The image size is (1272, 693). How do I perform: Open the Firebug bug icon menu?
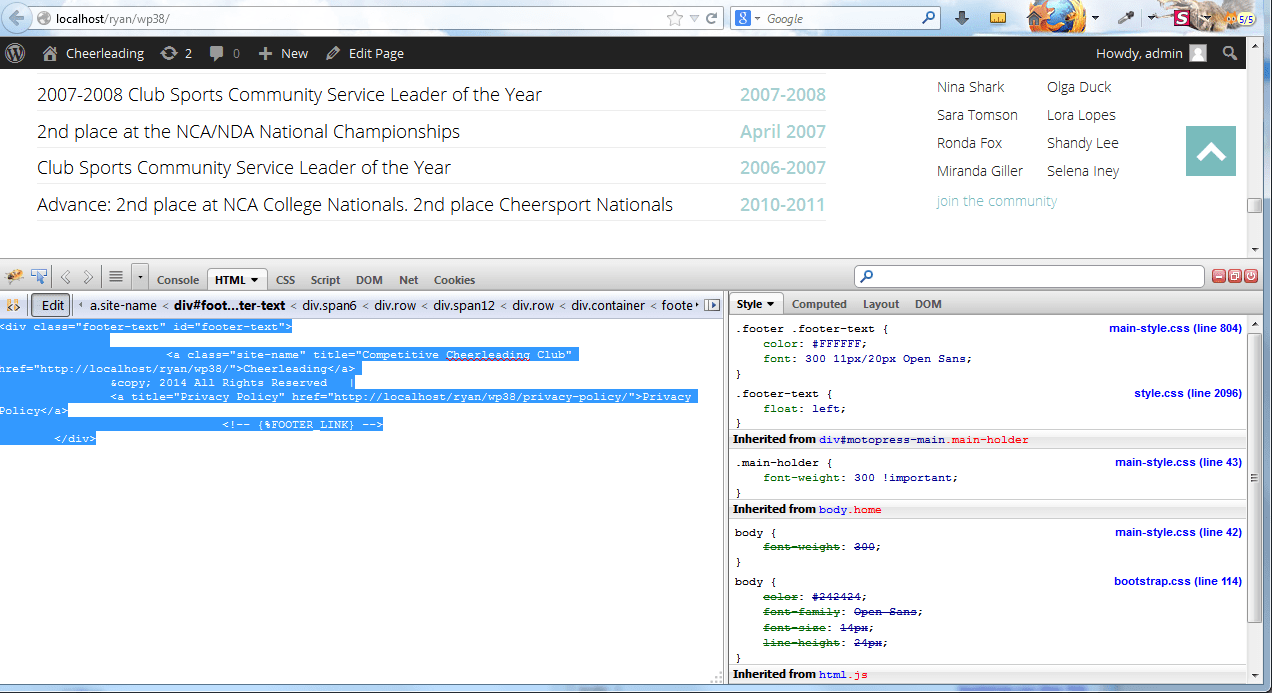coord(14,276)
